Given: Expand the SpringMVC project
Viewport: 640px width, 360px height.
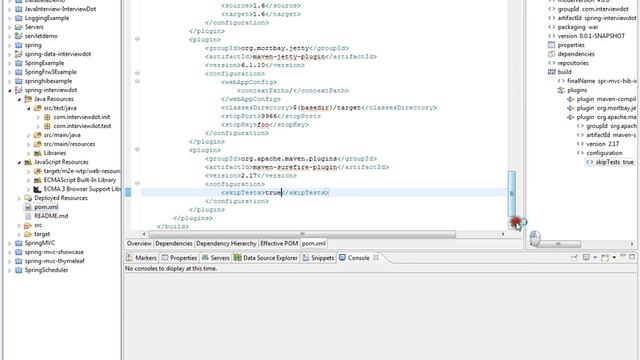Looking at the screenshot, I should [x=10, y=243].
